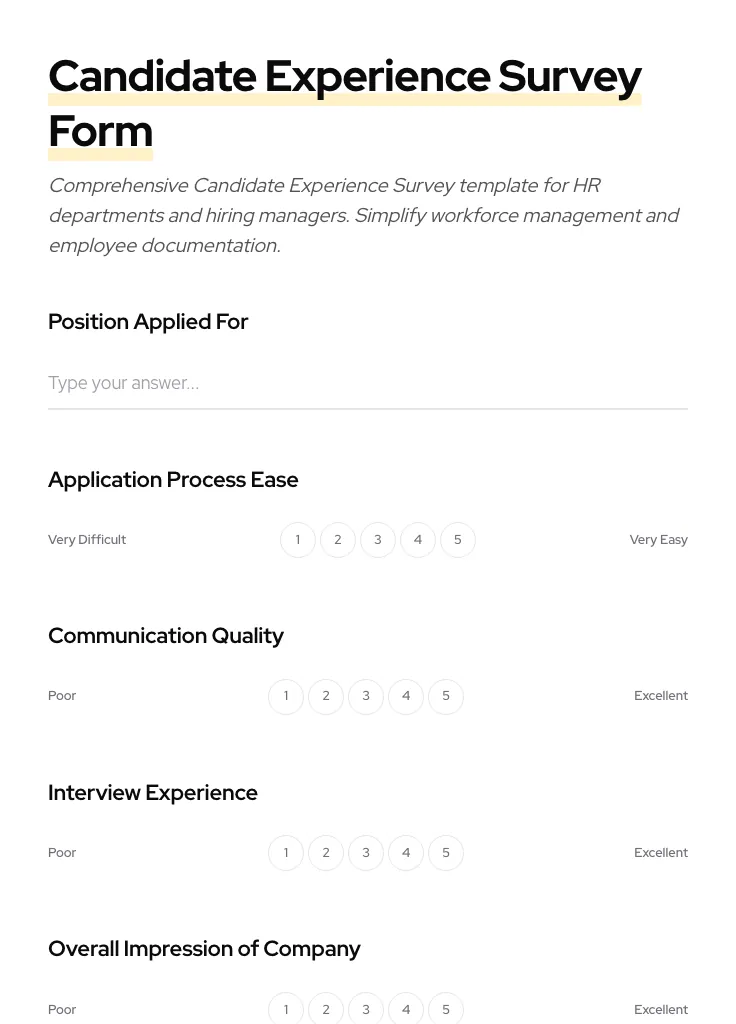The width and height of the screenshot is (736, 1024).
Task: Pick rating 4 for Overall Impression of Company
Action: [x=405, y=1009]
